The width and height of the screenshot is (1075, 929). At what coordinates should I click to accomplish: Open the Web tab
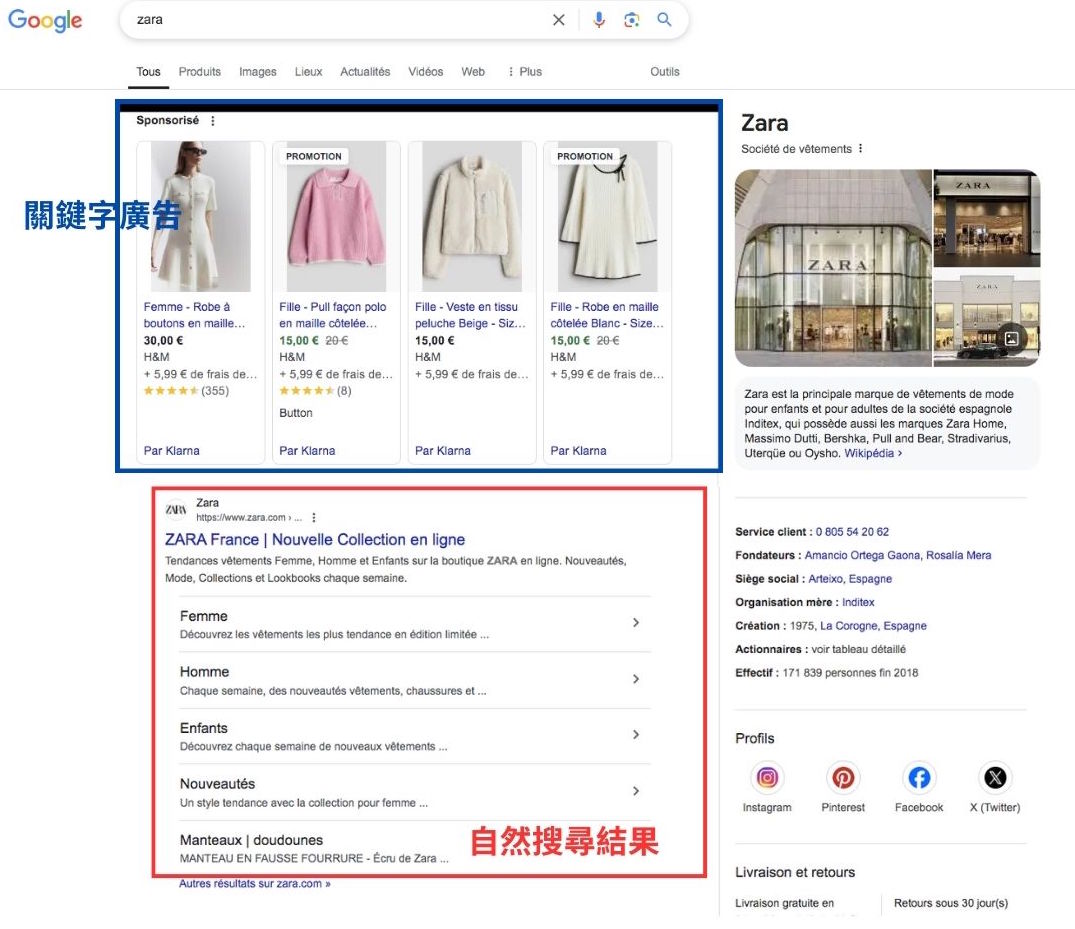pyautogui.click(x=473, y=72)
